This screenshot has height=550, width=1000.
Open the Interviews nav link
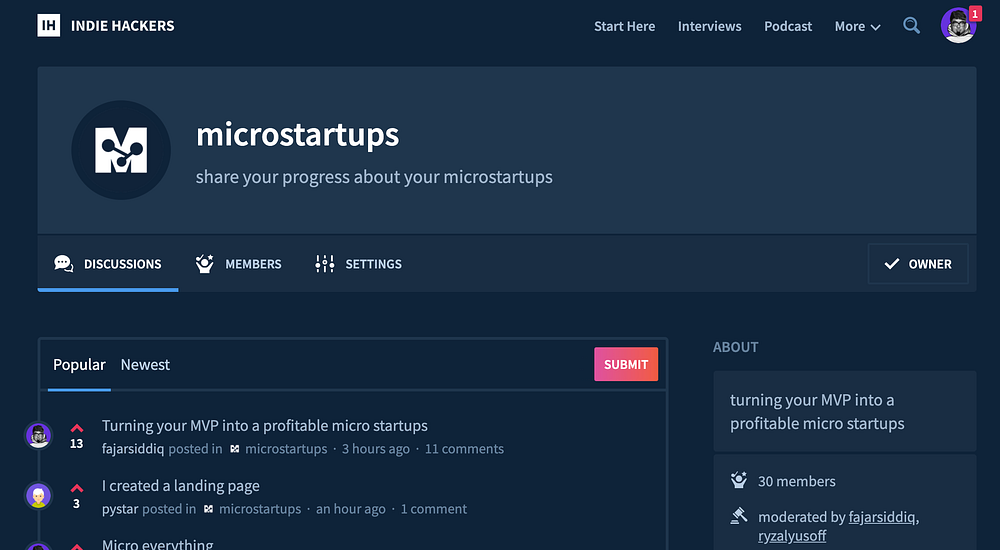[x=709, y=26]
